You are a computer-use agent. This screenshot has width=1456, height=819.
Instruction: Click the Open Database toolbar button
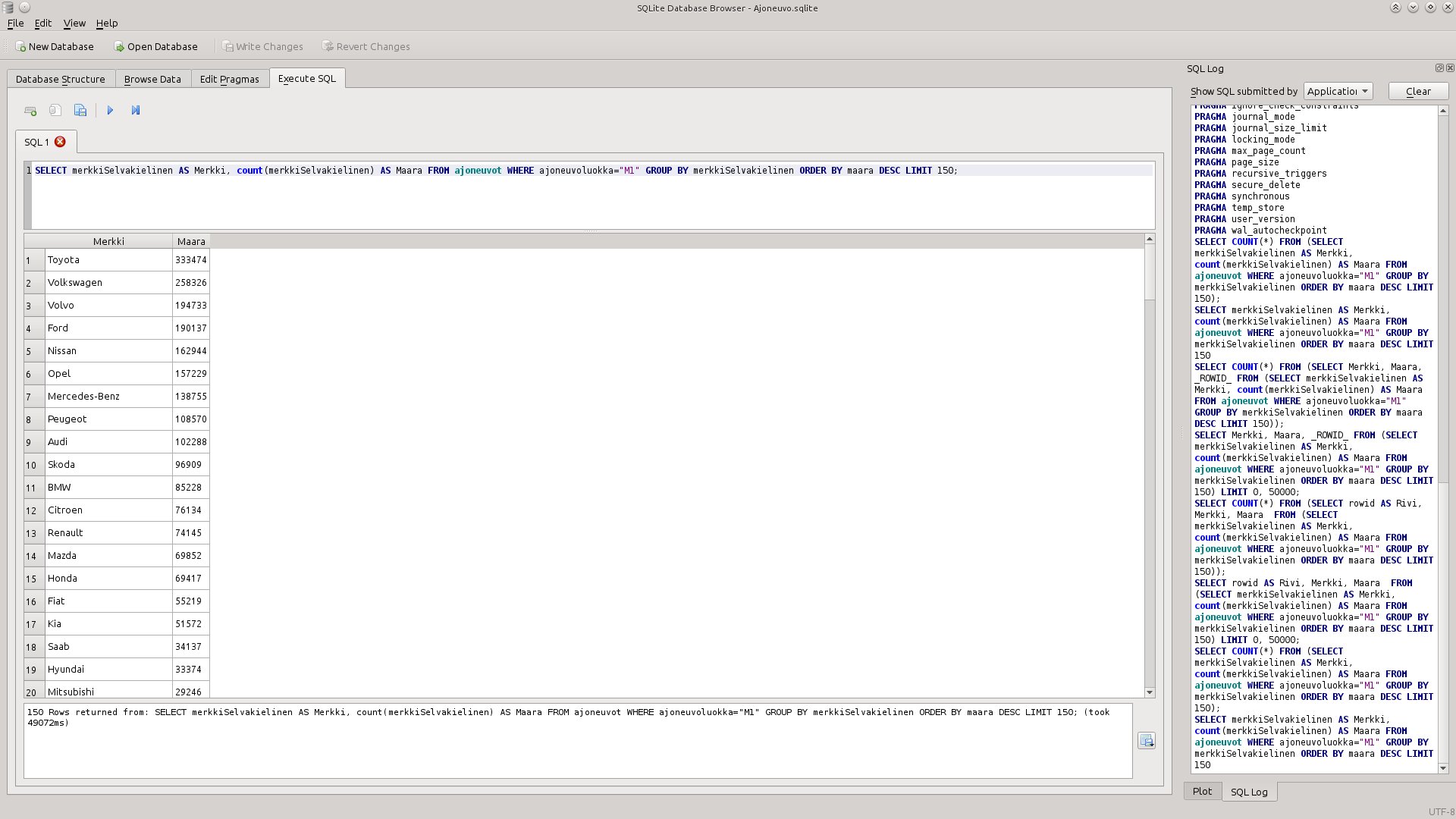155,46
